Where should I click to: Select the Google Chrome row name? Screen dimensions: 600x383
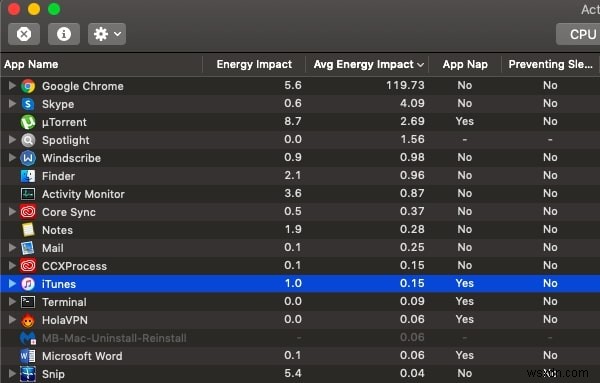(83, 86)
